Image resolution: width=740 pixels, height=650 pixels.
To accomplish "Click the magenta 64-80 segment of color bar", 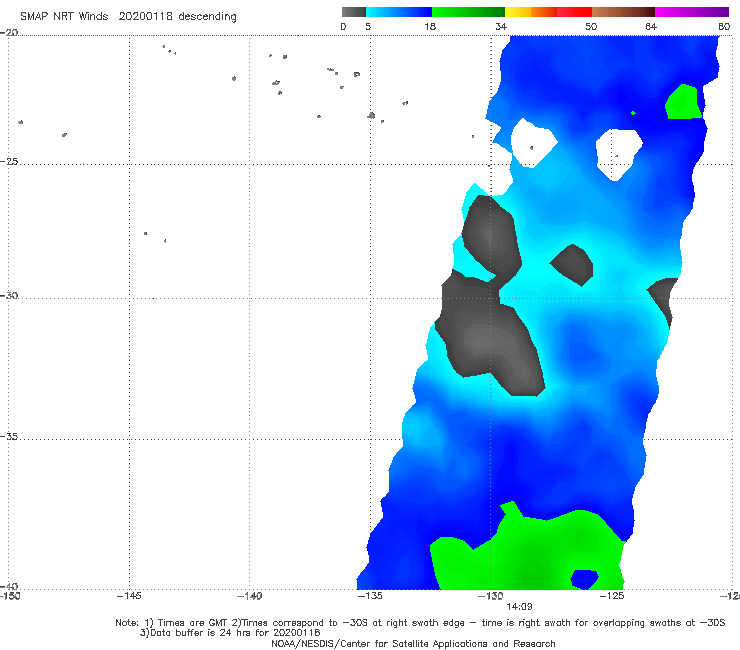I will (691, 12).
